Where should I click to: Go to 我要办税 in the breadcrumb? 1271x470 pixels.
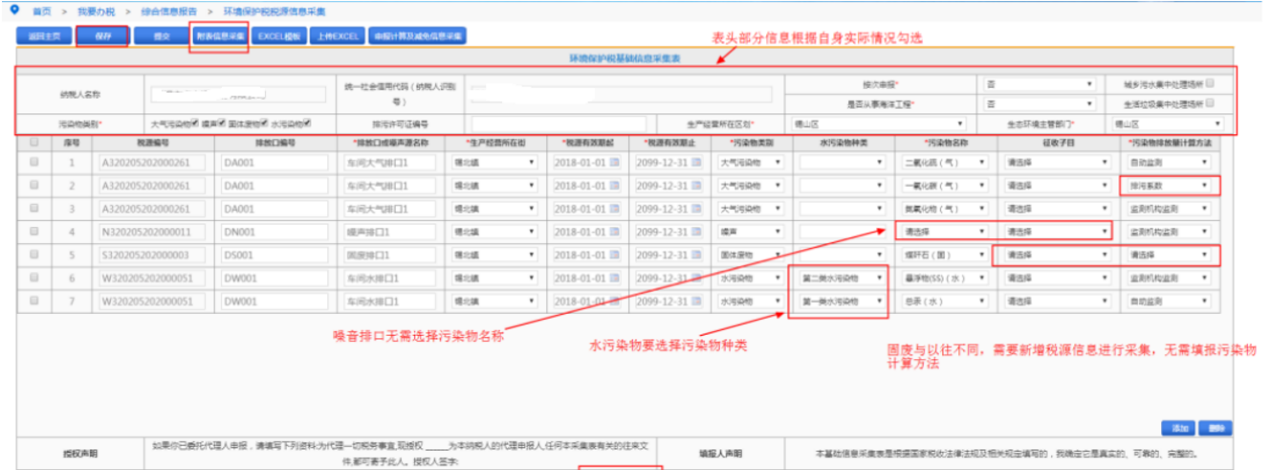pyautogui.click(x=90, y=10)
